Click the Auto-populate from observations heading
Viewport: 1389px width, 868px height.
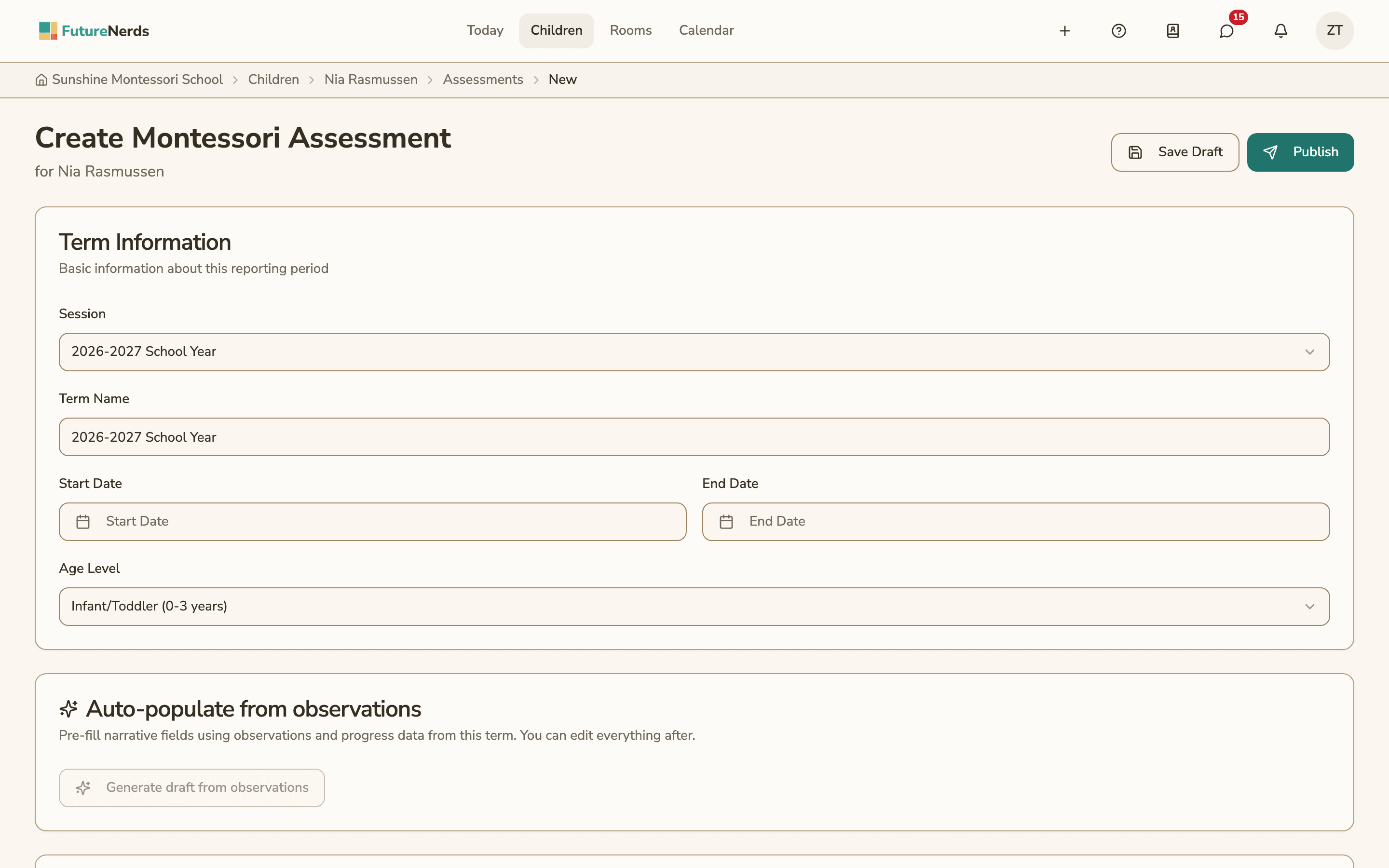[x=253, y=709]
